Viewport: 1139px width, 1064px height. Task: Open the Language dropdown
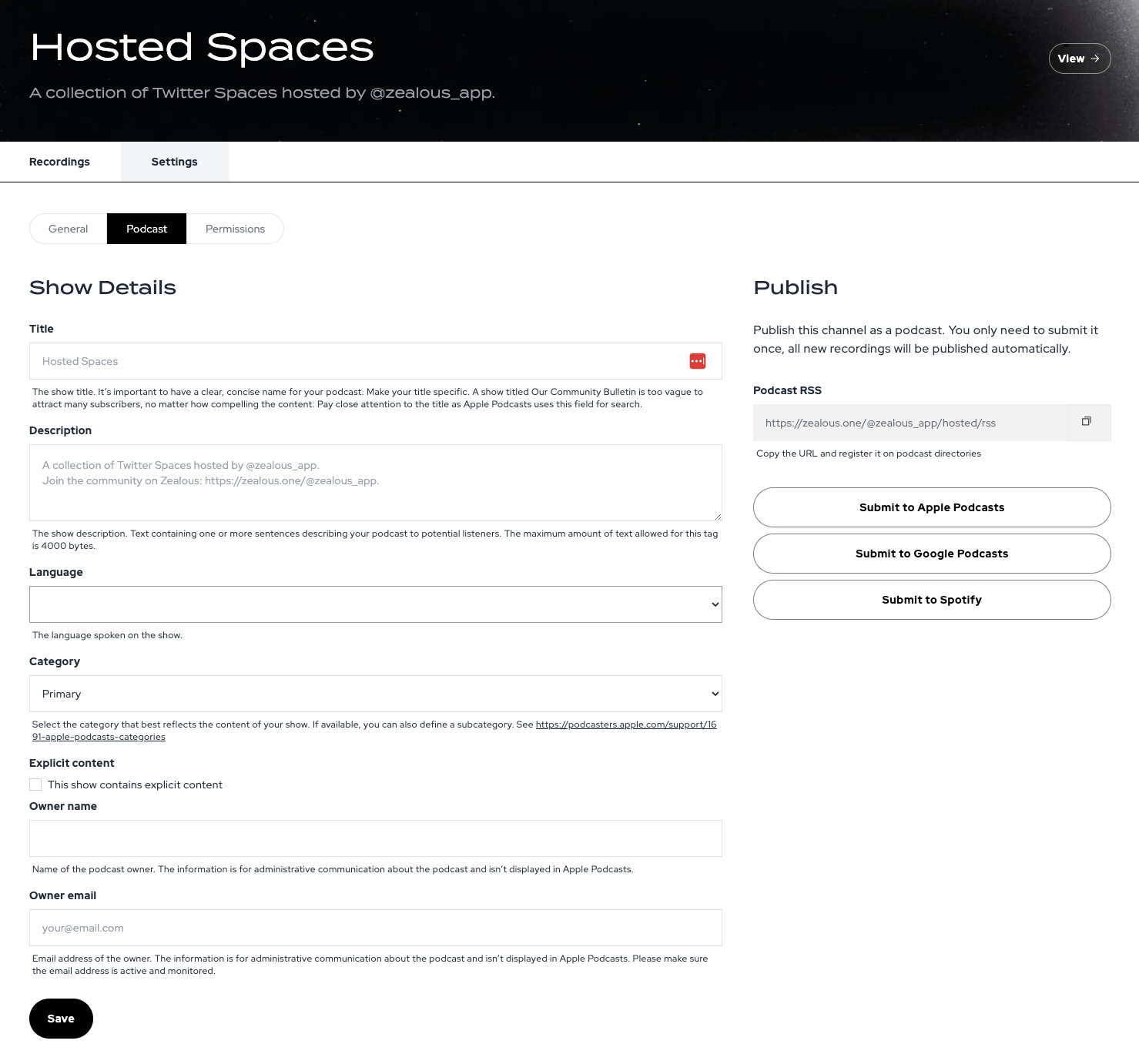pyautogui.click(x=375, y=604)
